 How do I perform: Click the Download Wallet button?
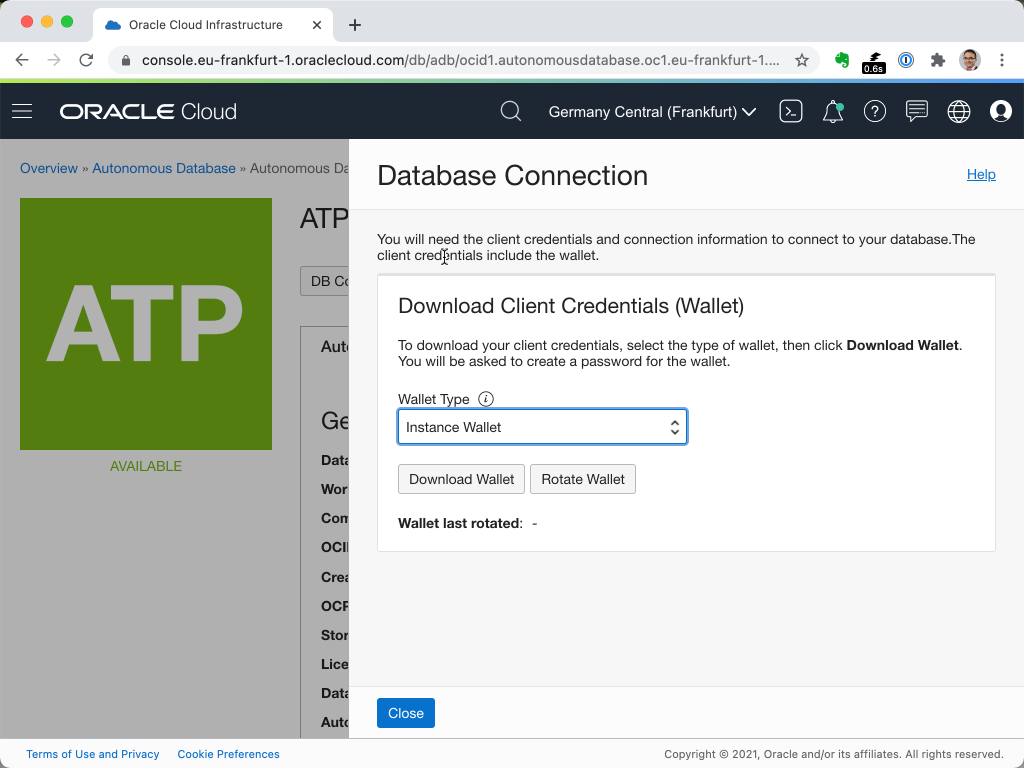[x=461, y=479]
